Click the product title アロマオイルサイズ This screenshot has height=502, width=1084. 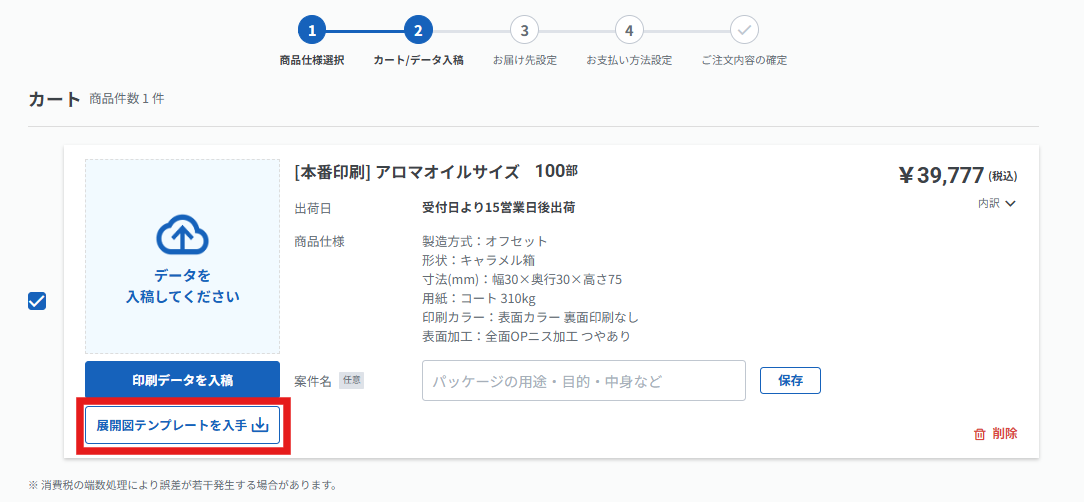point(447,172)
